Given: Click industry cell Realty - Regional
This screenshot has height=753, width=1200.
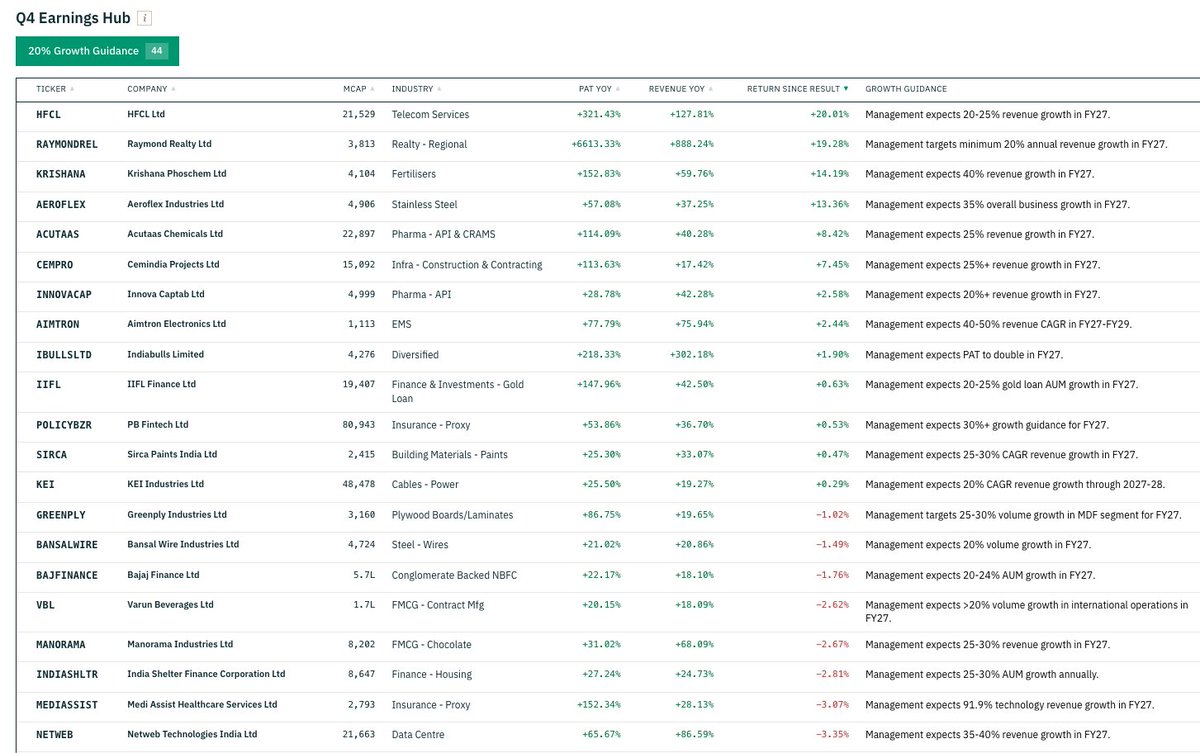Looking at the screenshot, I should [429, 145].
